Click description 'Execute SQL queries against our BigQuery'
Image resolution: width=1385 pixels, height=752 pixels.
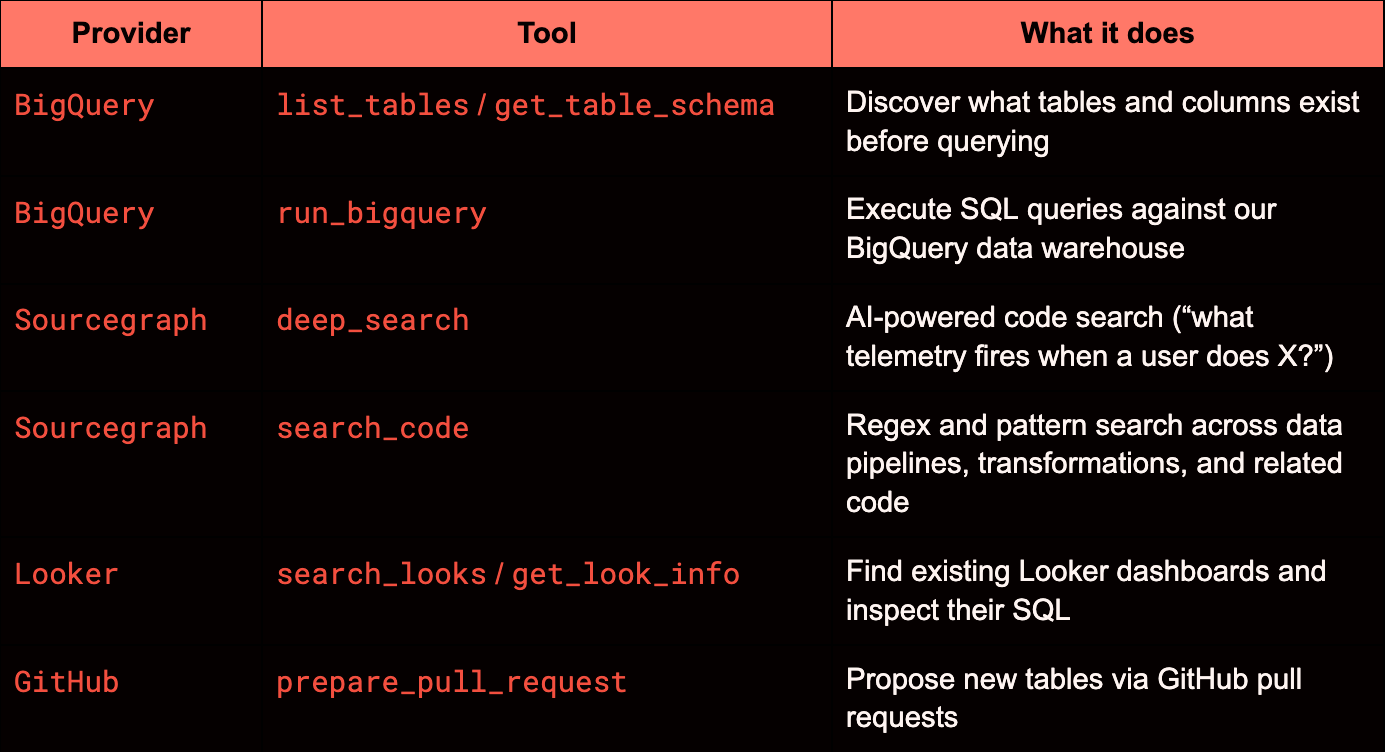[1061, 228]
